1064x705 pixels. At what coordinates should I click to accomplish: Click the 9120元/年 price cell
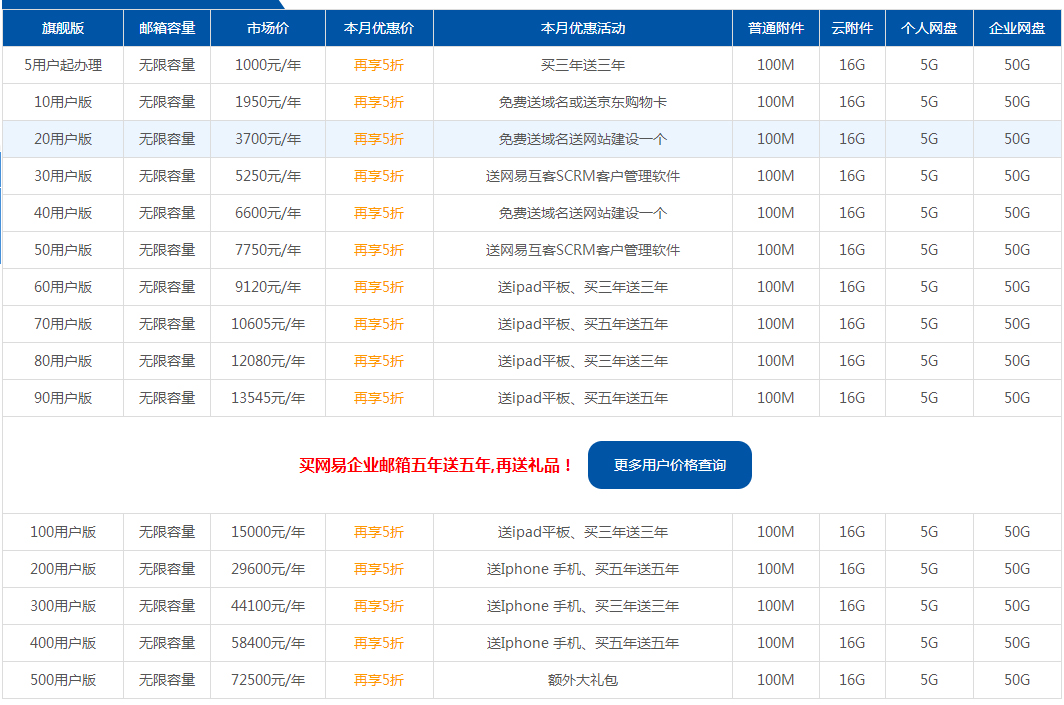point(268,287)
